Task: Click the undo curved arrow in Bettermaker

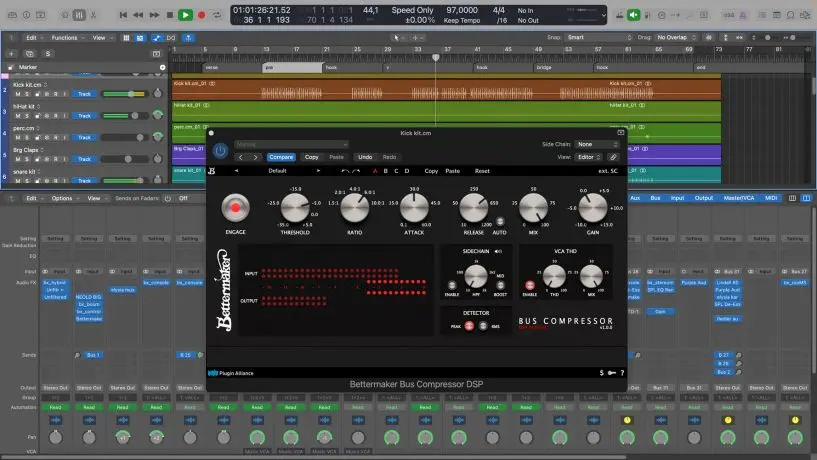Action: [x=344, y=171]
